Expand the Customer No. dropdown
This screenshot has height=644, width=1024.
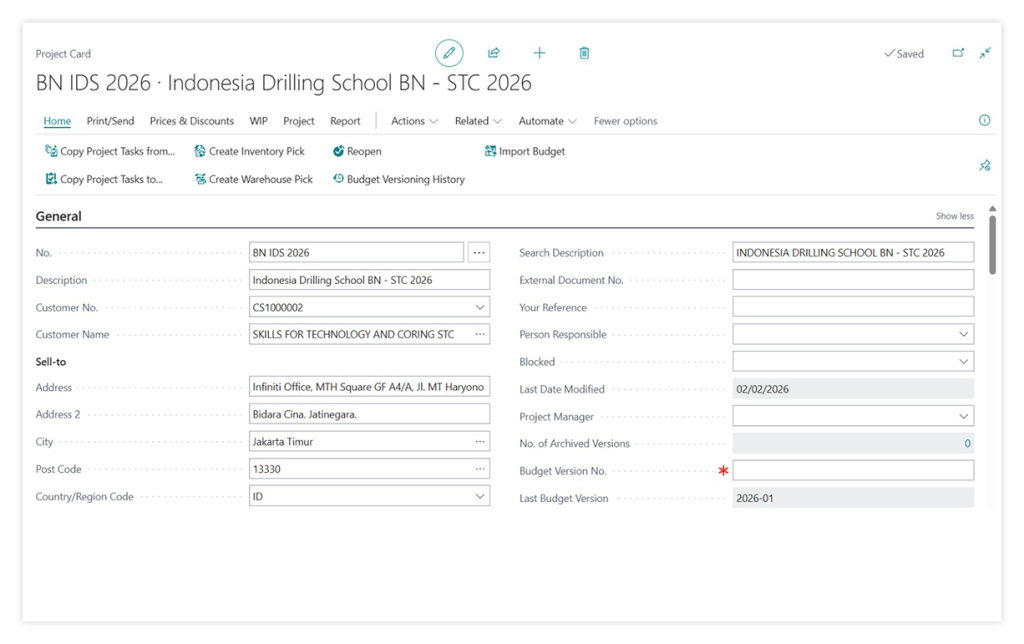(x=480, y=307)
